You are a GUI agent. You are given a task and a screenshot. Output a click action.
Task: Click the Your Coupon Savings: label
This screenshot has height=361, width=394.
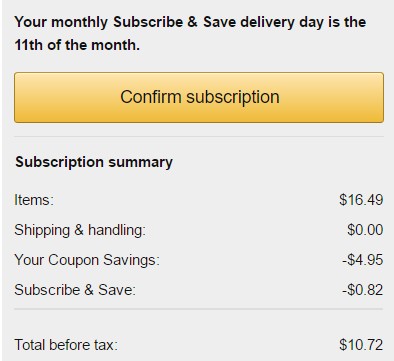[87, 260]
